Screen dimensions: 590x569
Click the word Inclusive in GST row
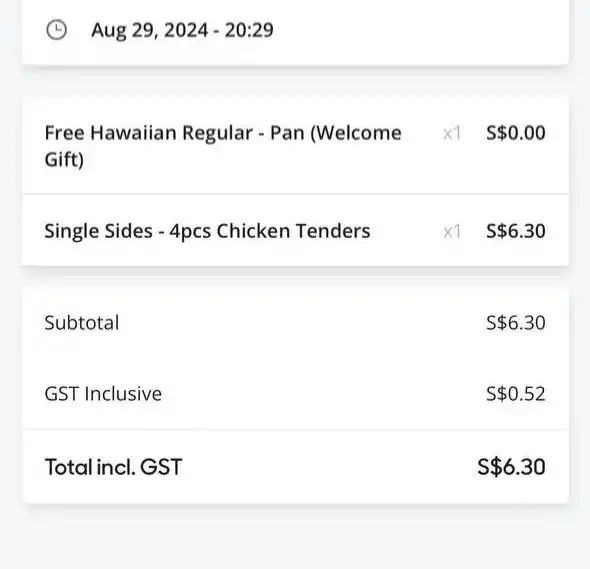point(123,394)
